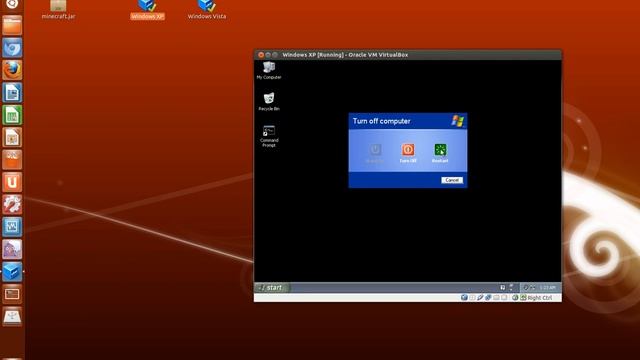
Task: Launch Chromium browser from the launcher
Action: pyautogui.click(x=12, y=48)
